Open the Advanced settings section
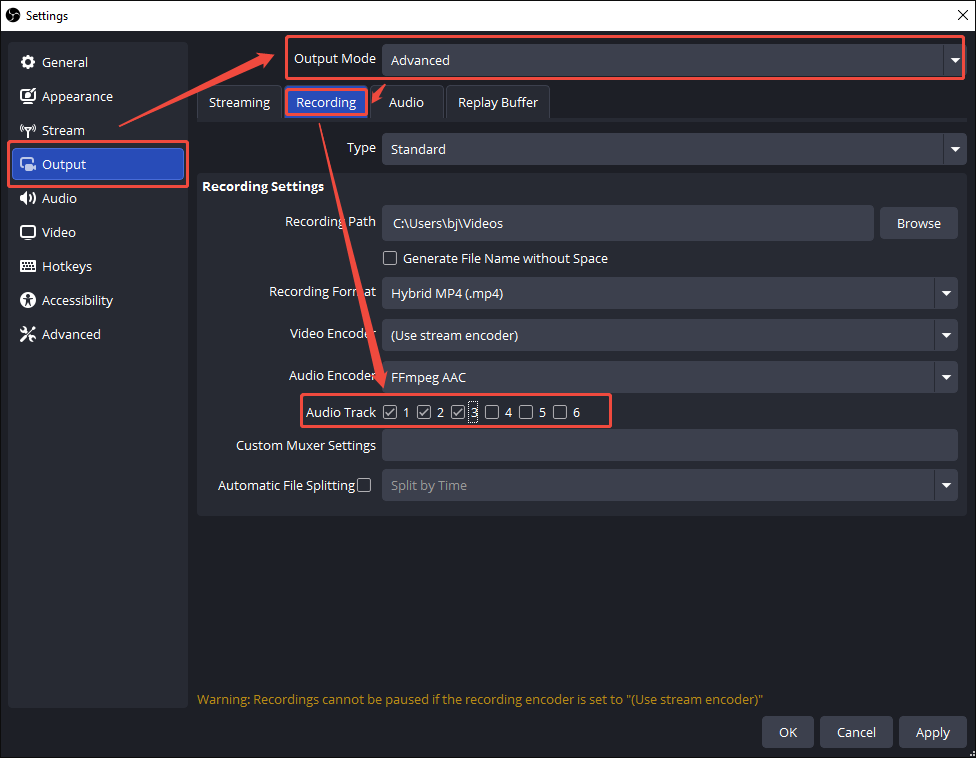 click(x=68, y=334)
